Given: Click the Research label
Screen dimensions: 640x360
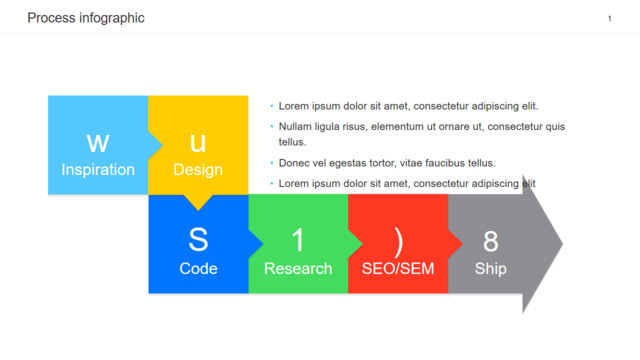Looking at the screenshot, I should (x=298, y=269).
